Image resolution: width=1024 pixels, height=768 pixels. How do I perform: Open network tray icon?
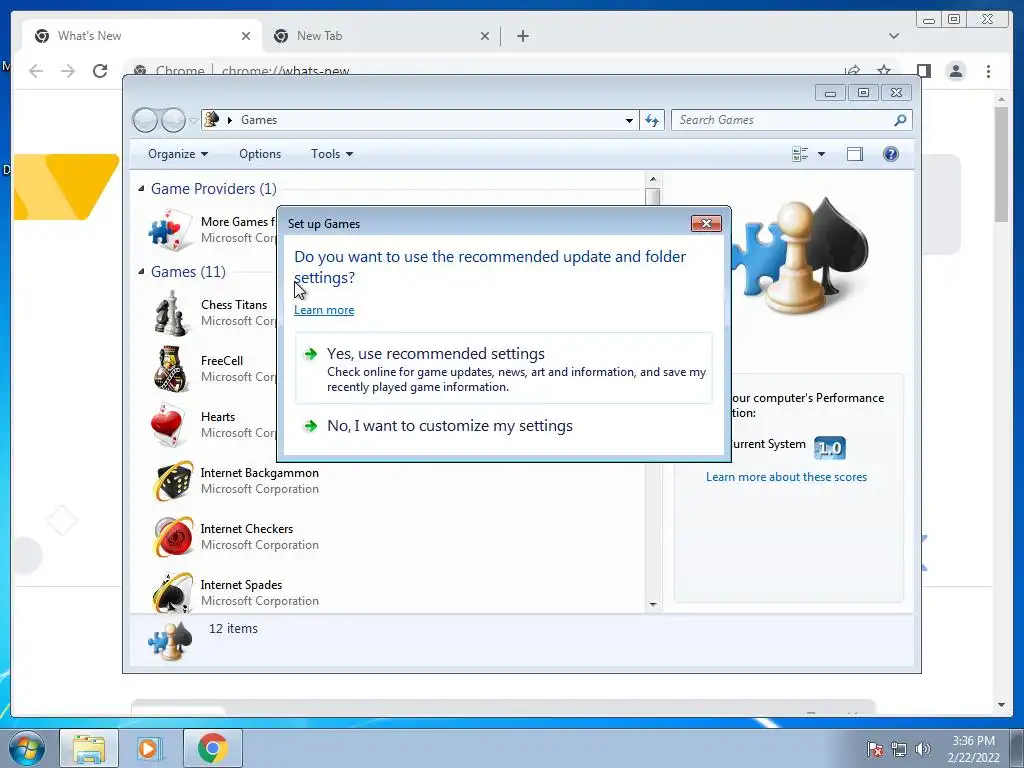click(x=899, y=749)
